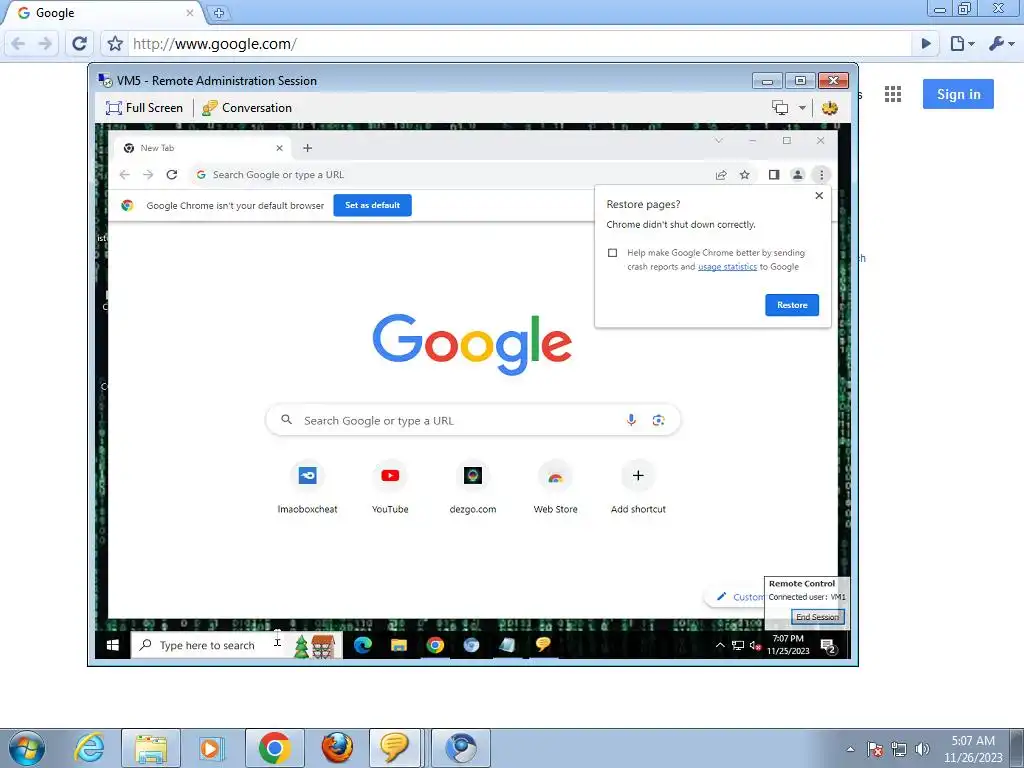Open Firefox from the Windows 7 taskbar
This screenshot has width=1024, height=768.
click(338, 748)
